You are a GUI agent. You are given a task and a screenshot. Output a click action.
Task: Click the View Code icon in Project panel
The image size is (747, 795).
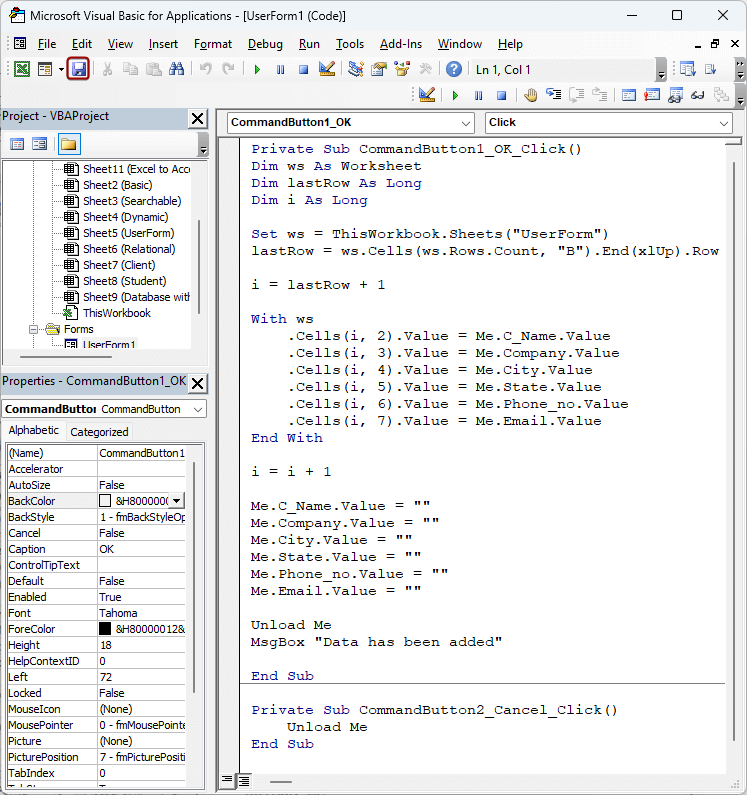(x=18, y=144)
